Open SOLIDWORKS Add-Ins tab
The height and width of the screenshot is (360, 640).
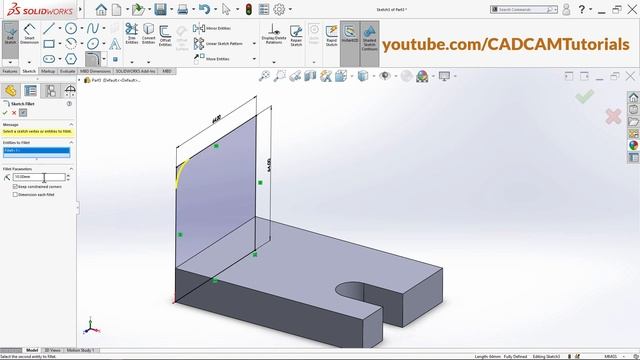pyautogui.click(x=135, y=71)
